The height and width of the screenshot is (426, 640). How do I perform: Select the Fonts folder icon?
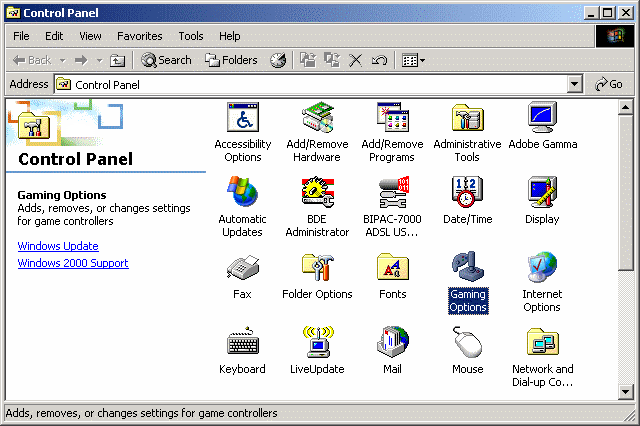(x=393, y=267)
